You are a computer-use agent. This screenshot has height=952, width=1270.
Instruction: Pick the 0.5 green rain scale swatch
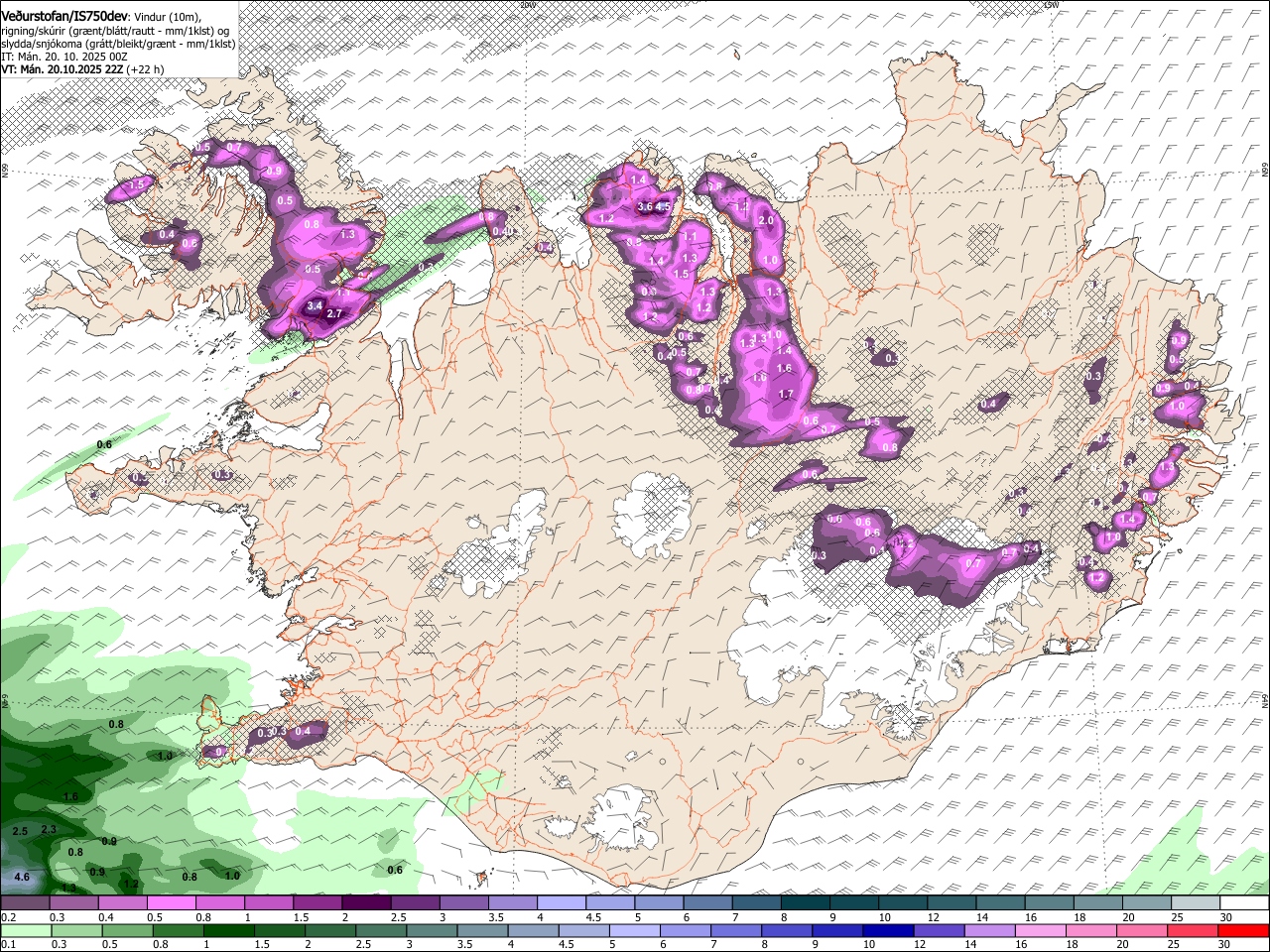point(126,930)
